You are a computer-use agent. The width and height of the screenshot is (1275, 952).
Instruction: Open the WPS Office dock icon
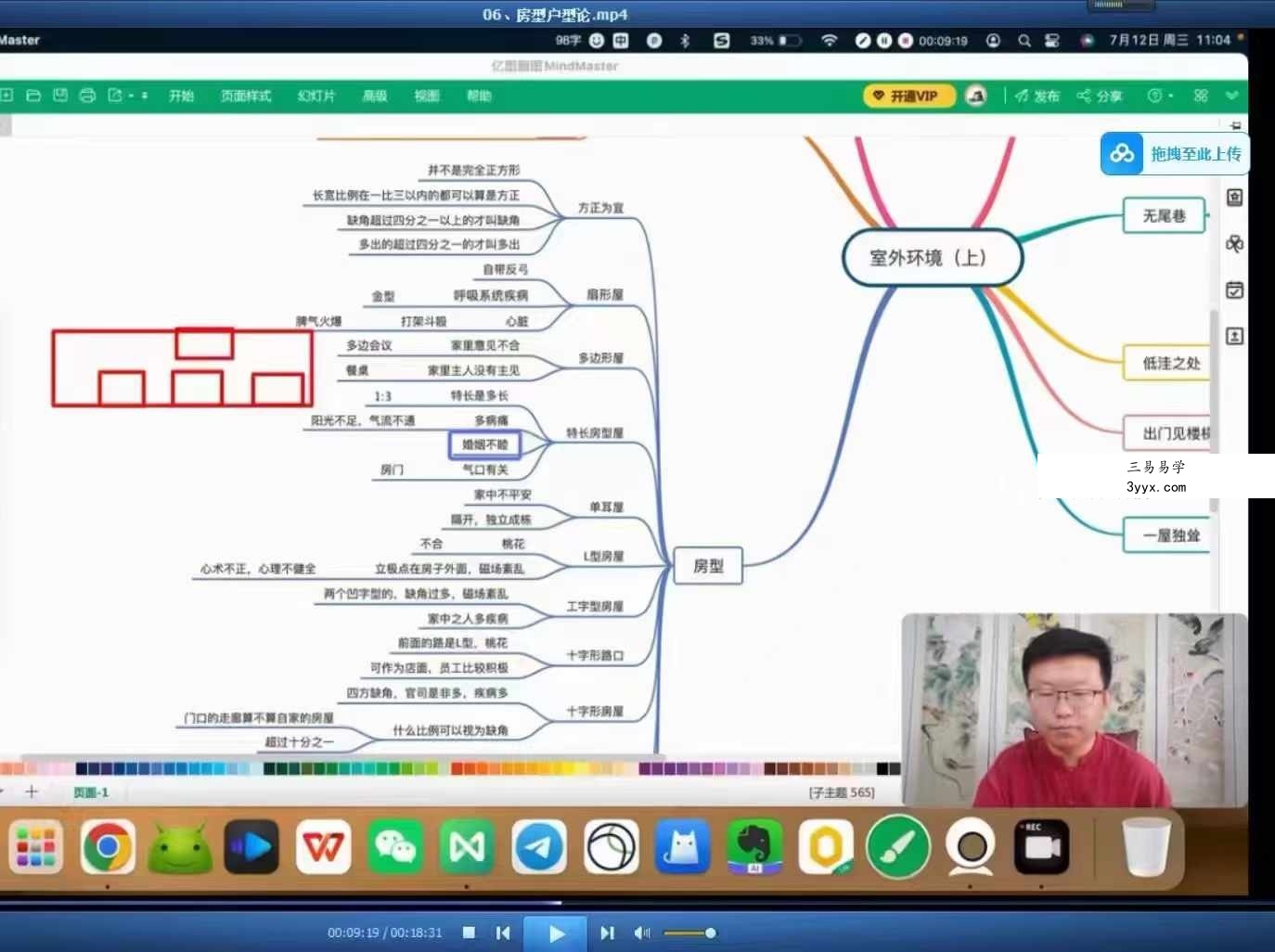(x=323, y=846)
